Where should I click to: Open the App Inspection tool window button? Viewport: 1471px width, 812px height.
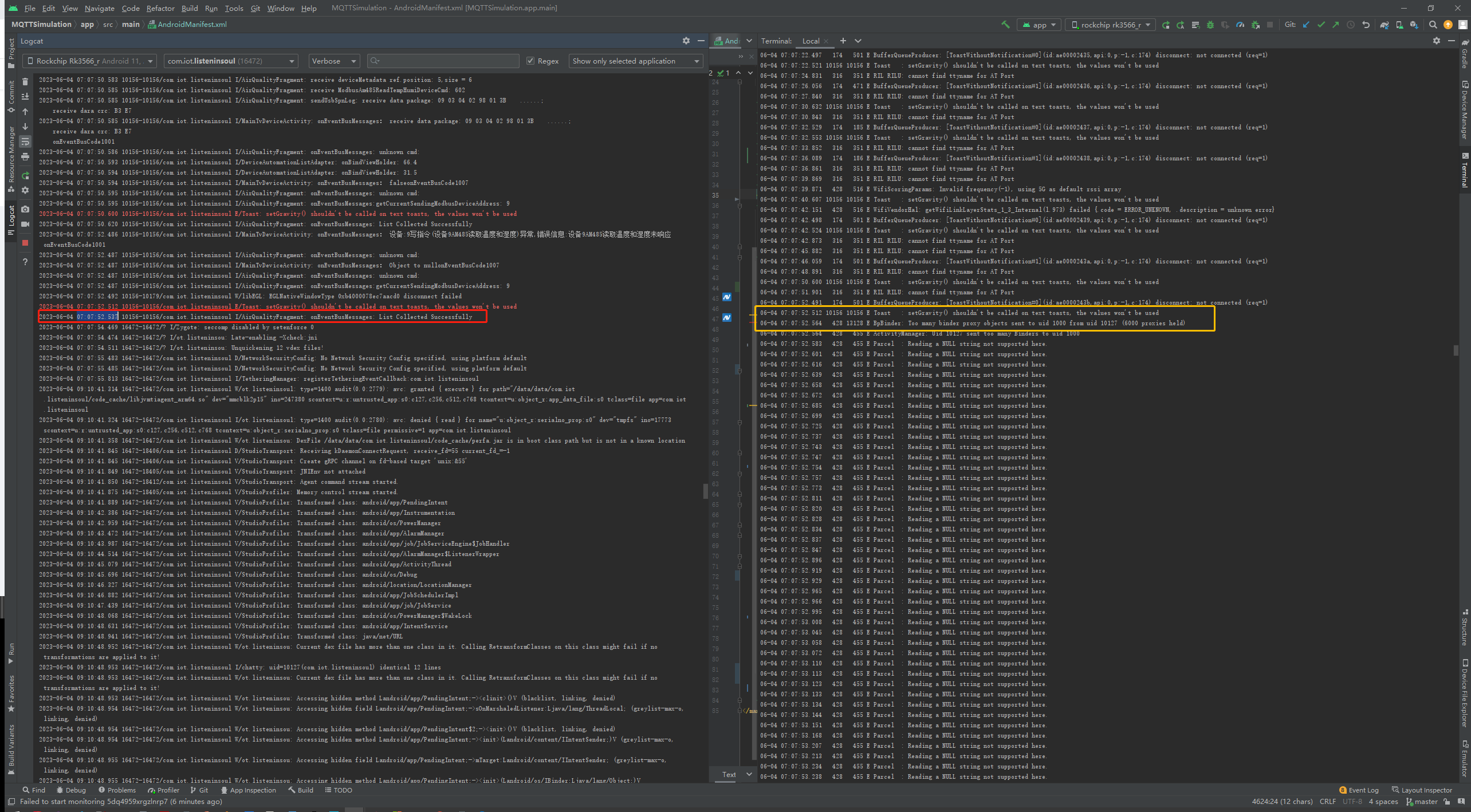(249, 790)
